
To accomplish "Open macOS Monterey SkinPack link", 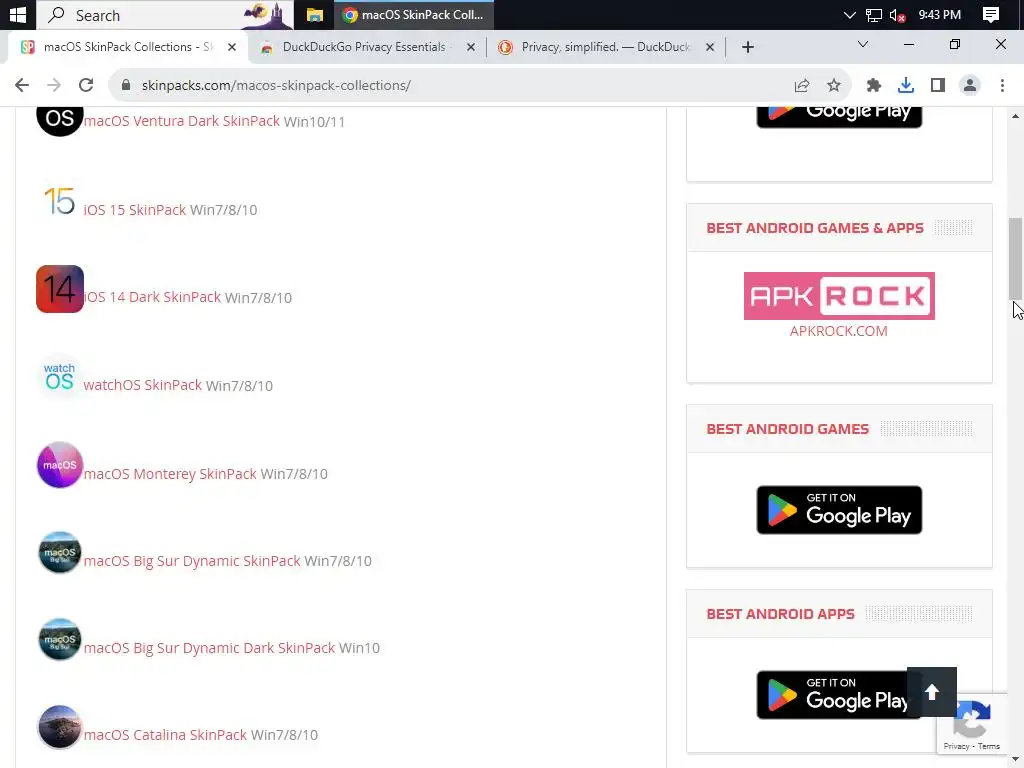I will [170, 473].
